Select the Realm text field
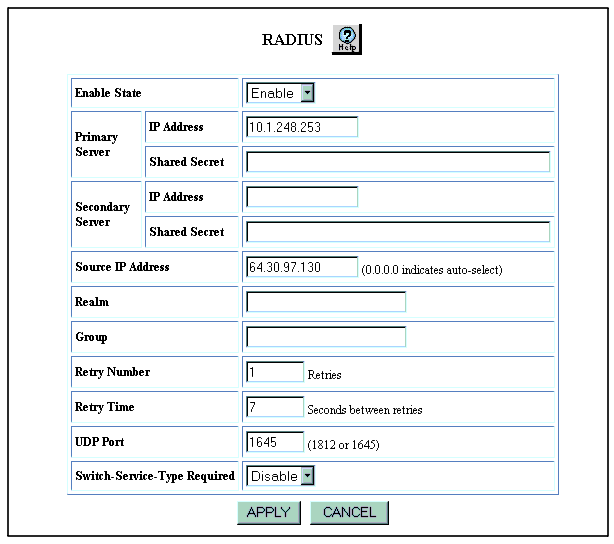 tap(326, 302)
